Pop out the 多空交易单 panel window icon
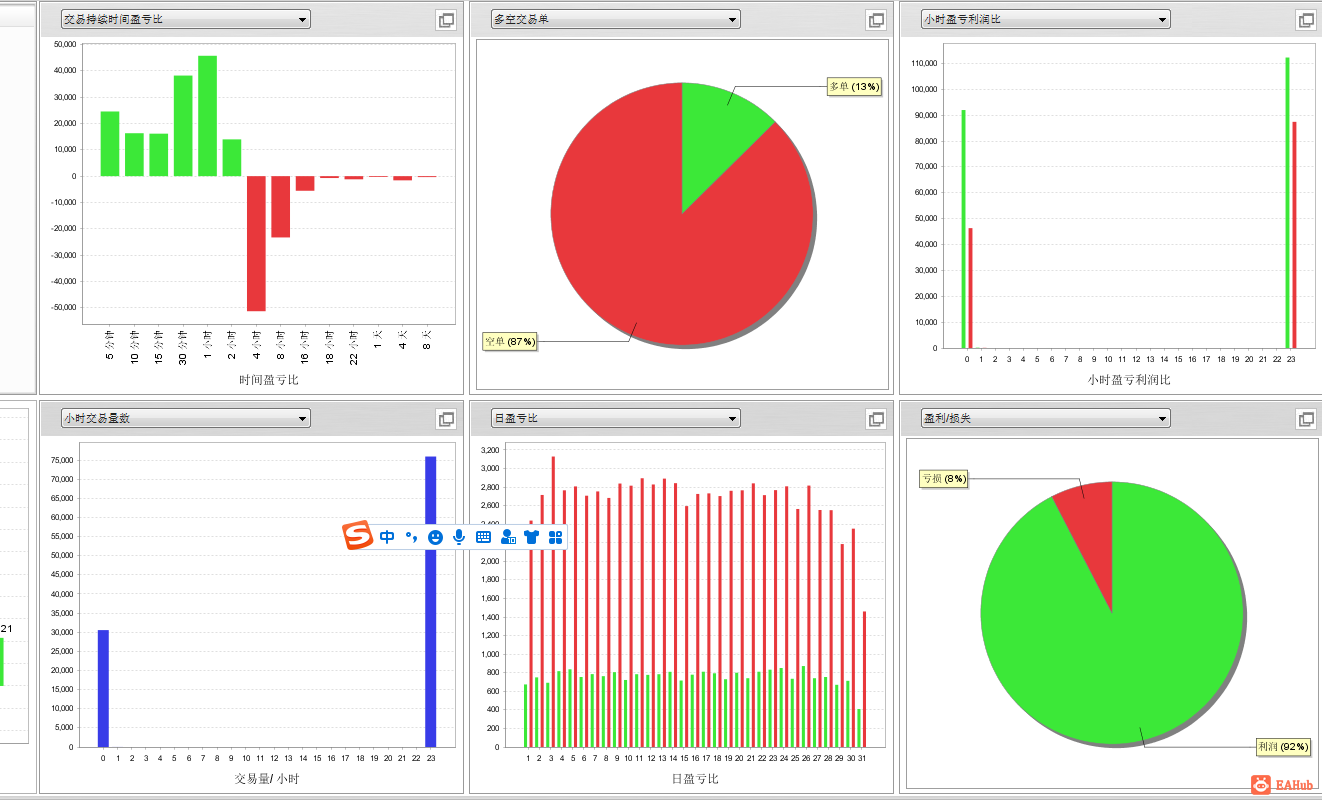The height and width of the screenshot is (800, 1322). click(876, 20)
